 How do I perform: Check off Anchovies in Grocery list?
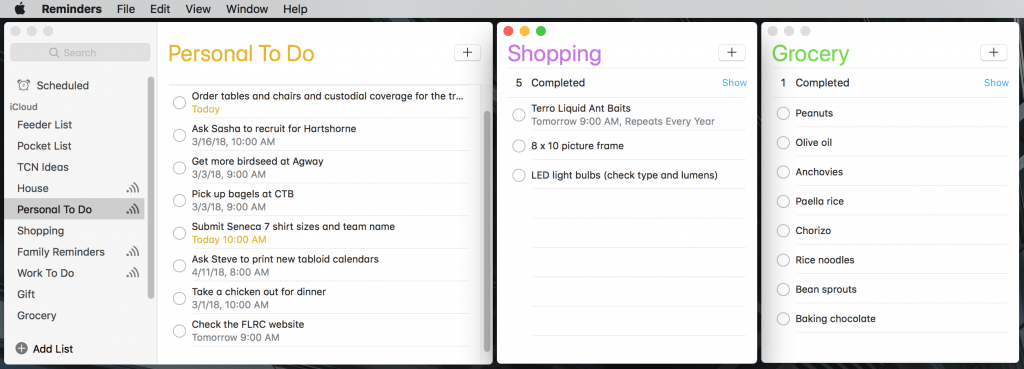pos(783,172)
